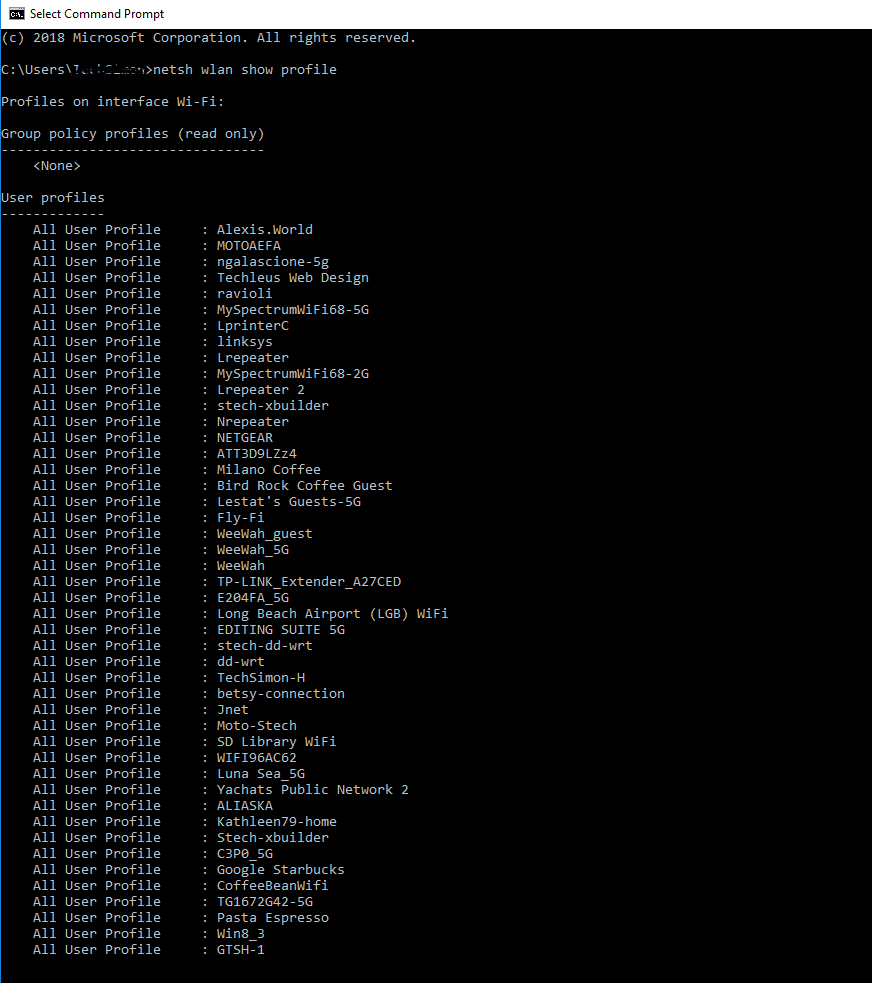Select the Nrepeater profile name

pos(253,422)
